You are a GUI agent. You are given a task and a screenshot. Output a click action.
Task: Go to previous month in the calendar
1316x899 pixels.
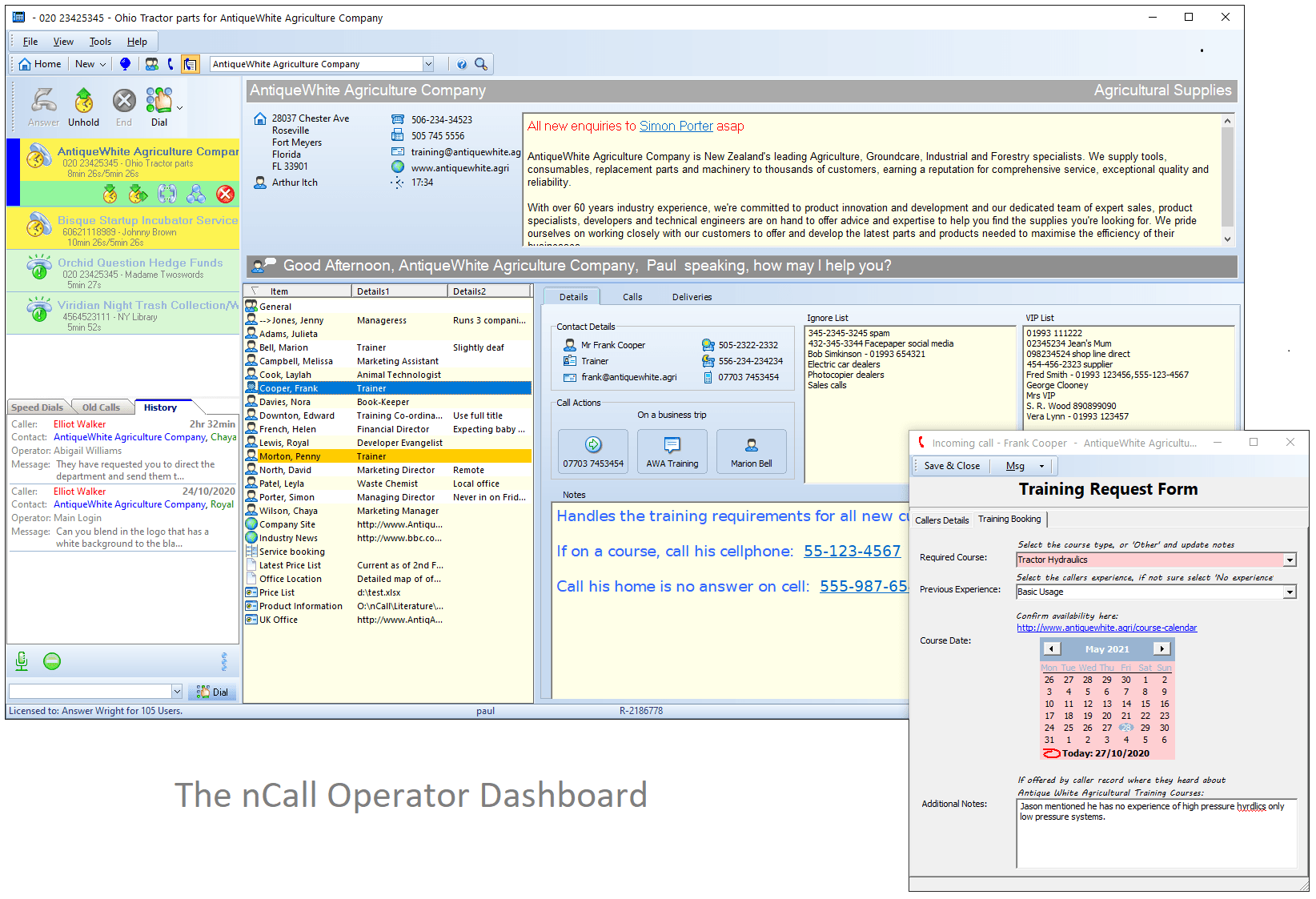pos(1052,648)
